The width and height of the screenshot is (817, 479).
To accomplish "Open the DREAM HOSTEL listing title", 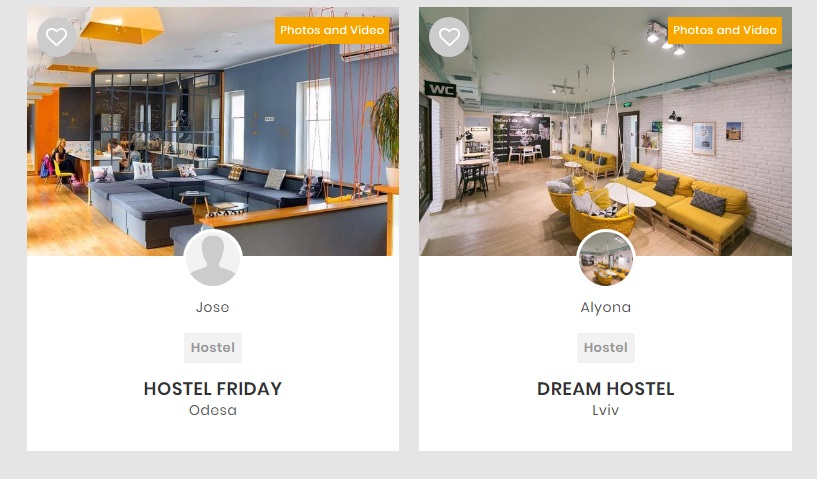I will tap(606, 389).
